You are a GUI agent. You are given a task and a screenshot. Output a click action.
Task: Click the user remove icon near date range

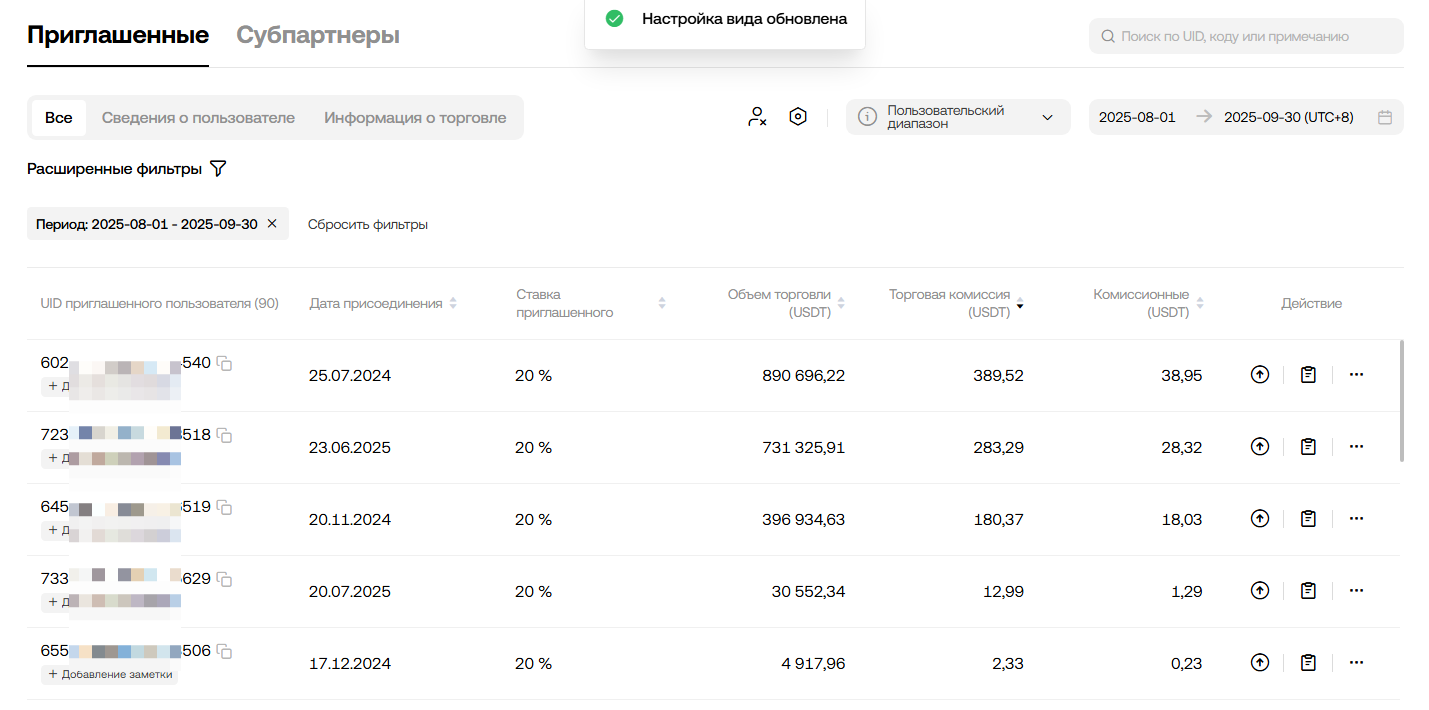(x=757, y=117)
